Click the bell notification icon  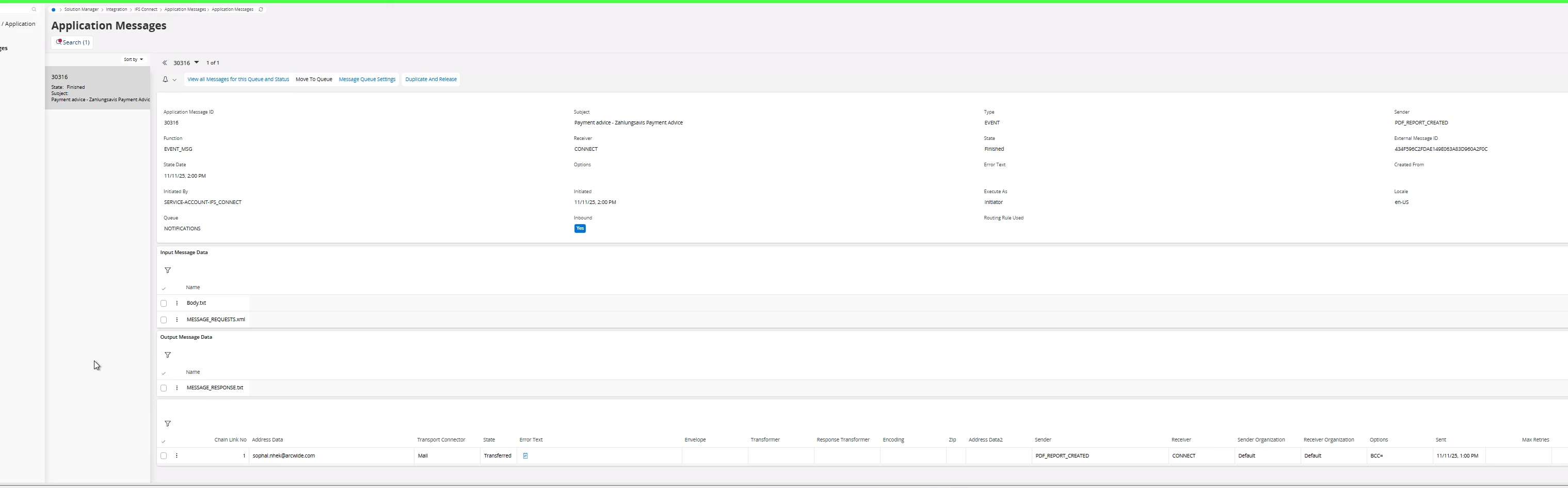(165, 79)
